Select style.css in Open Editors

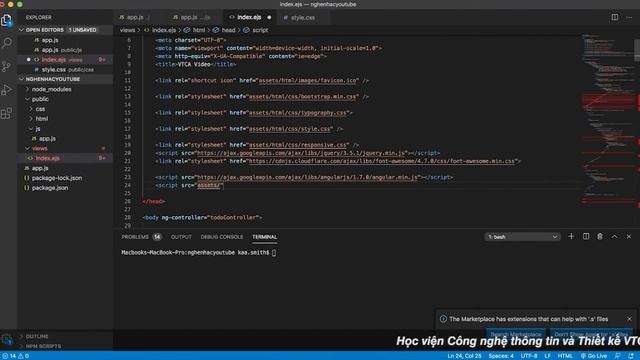[64, 69]
